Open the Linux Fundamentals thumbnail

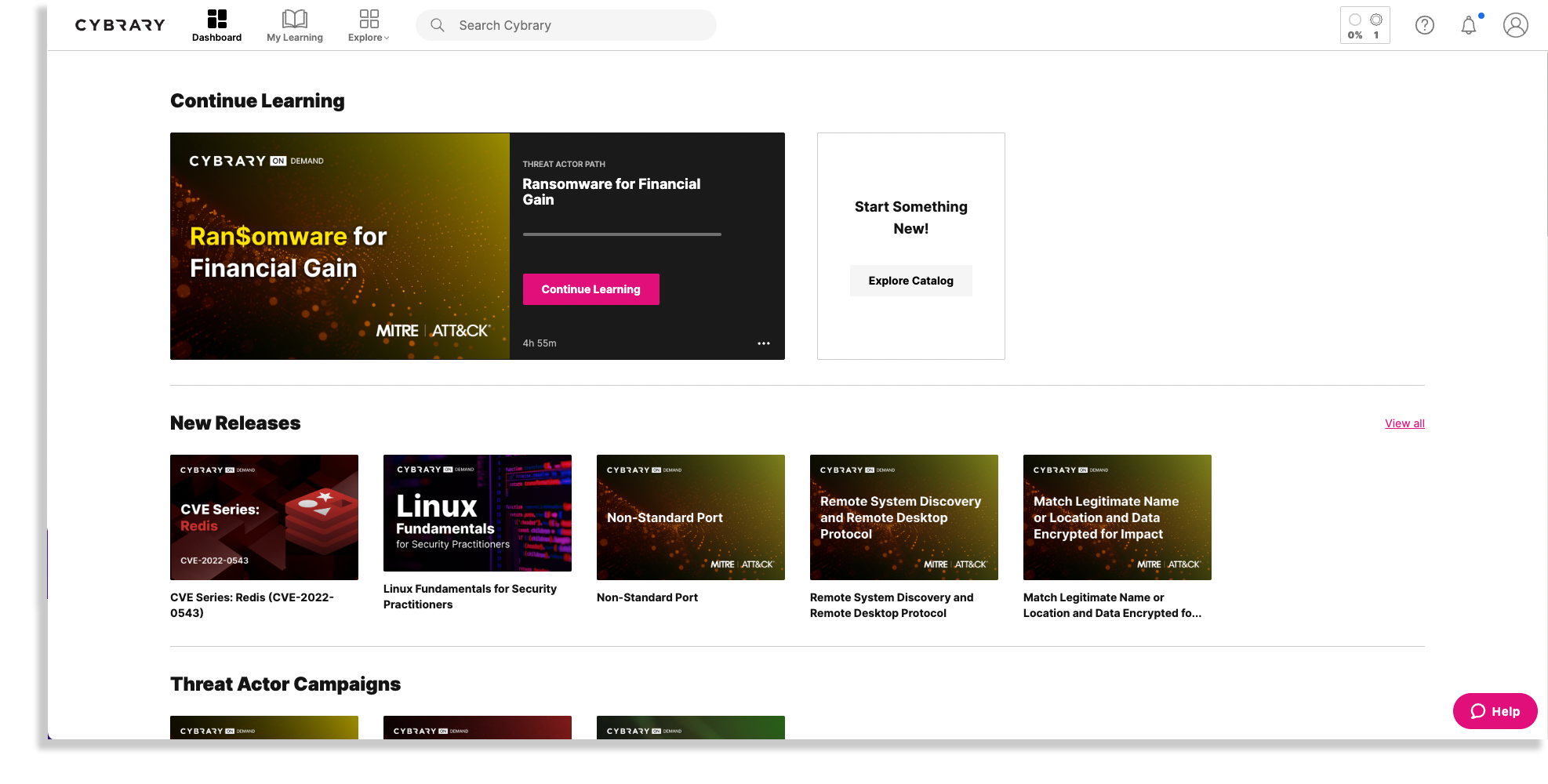478,514
